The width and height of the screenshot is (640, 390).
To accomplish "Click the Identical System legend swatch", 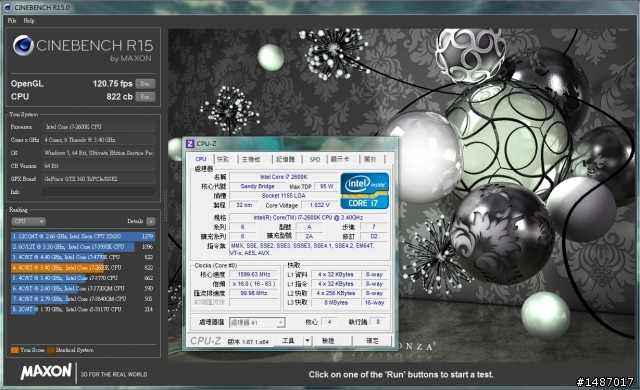I will click(x=51, y=350).
